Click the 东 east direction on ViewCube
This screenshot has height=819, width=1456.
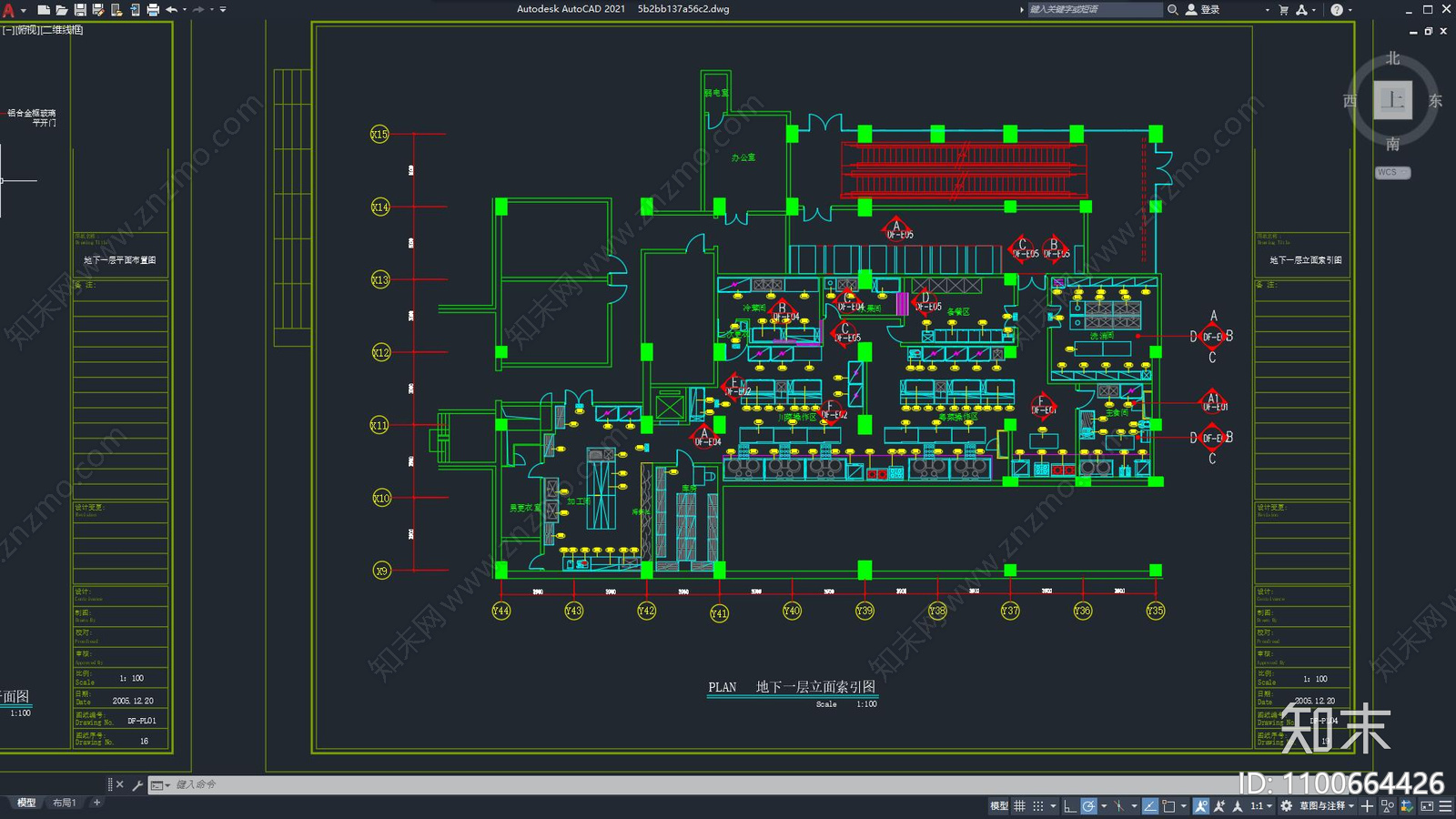[1435, 100]
